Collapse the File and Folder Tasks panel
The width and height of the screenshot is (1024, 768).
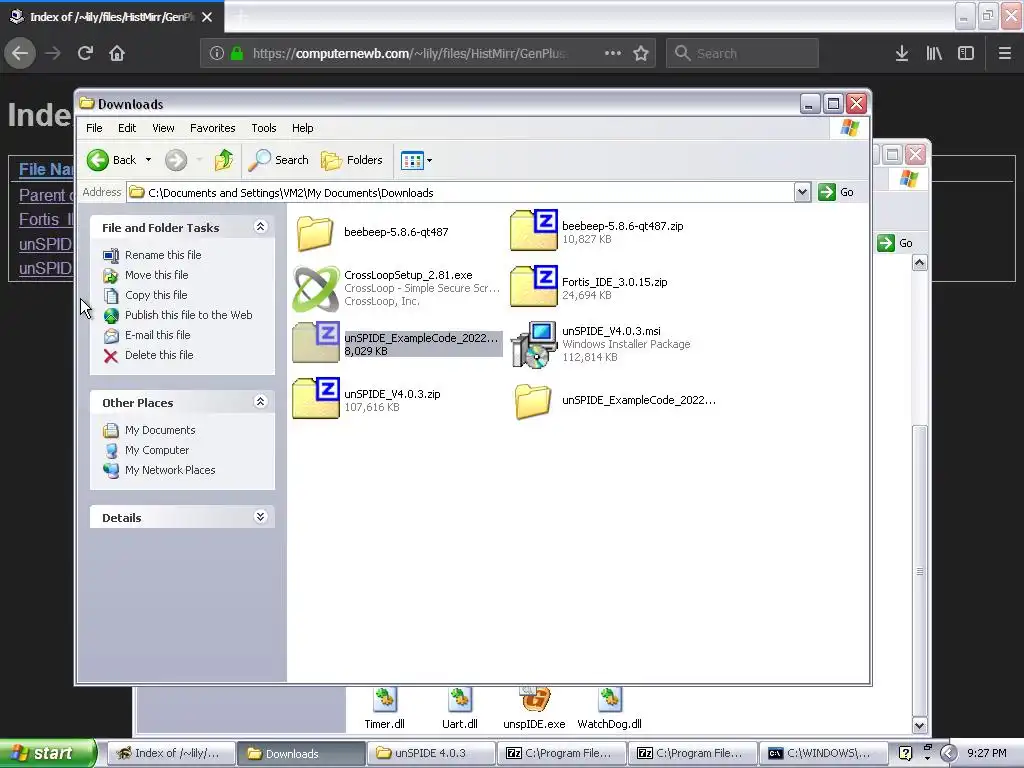[x=260, y=227]
